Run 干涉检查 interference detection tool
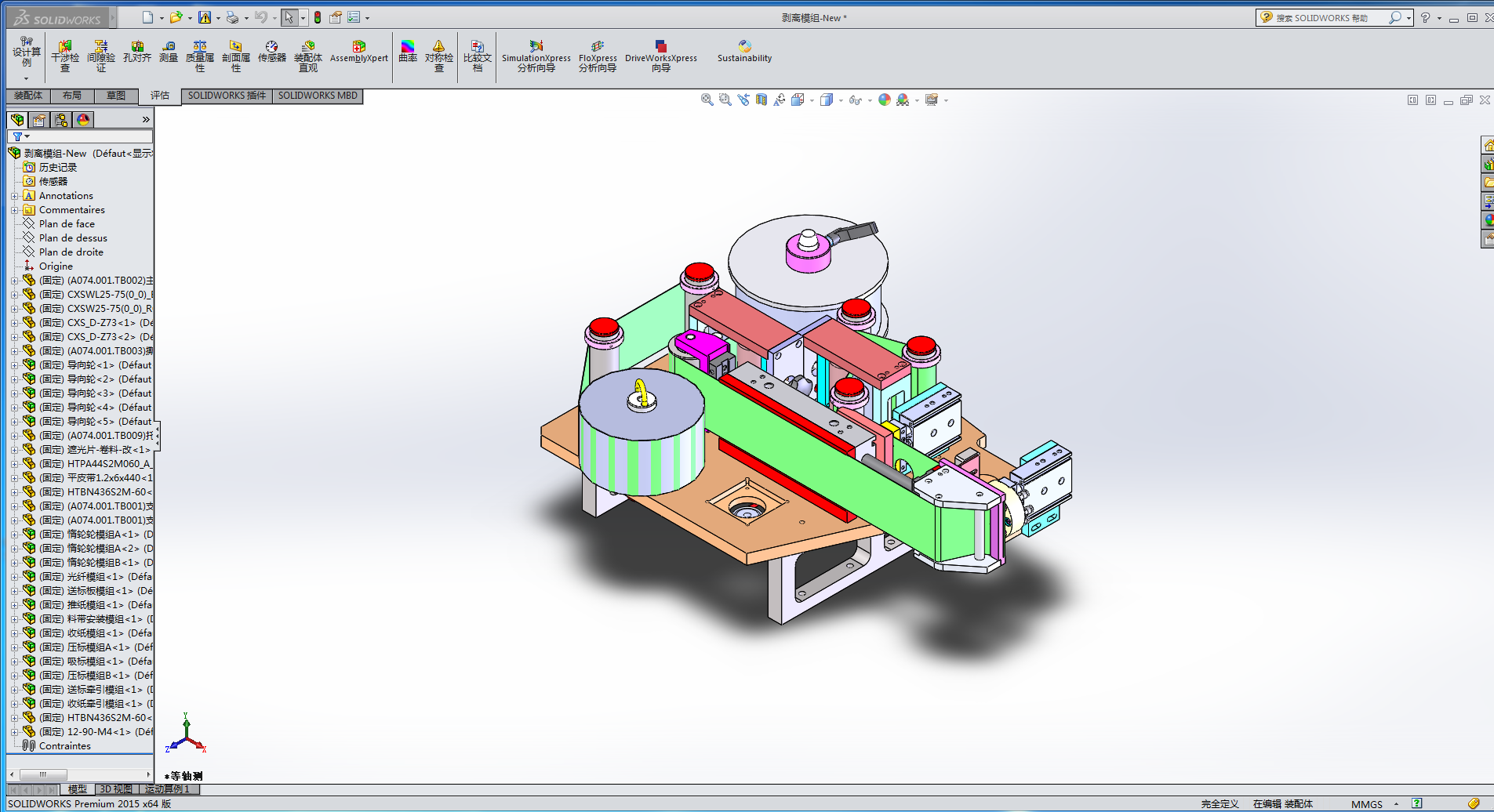This screenshot has height=812, width=1494. (x=65, y=56)
